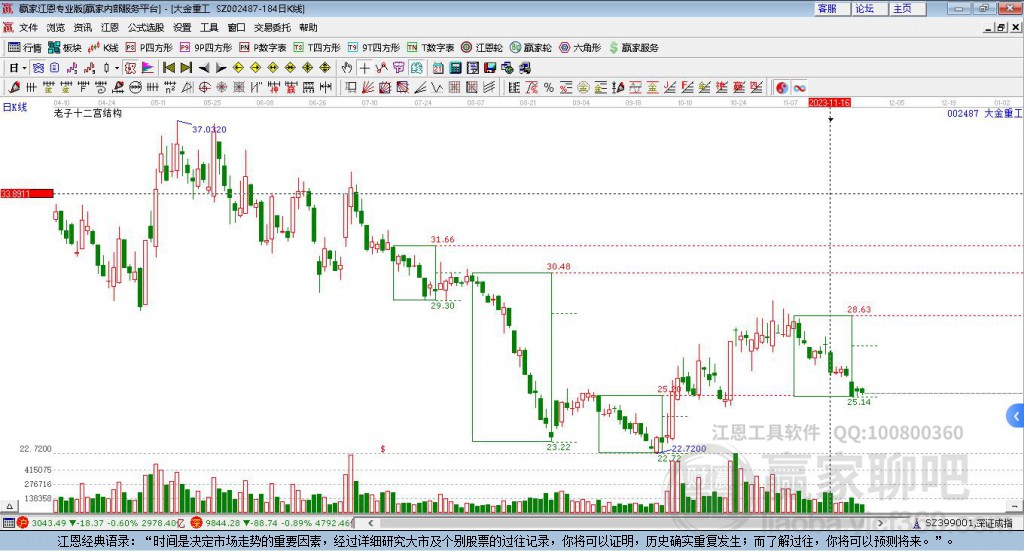Viewport: 1024px width, 551px height.
Task: Toggle the pink flag chart icon
Action: [148, 68]
